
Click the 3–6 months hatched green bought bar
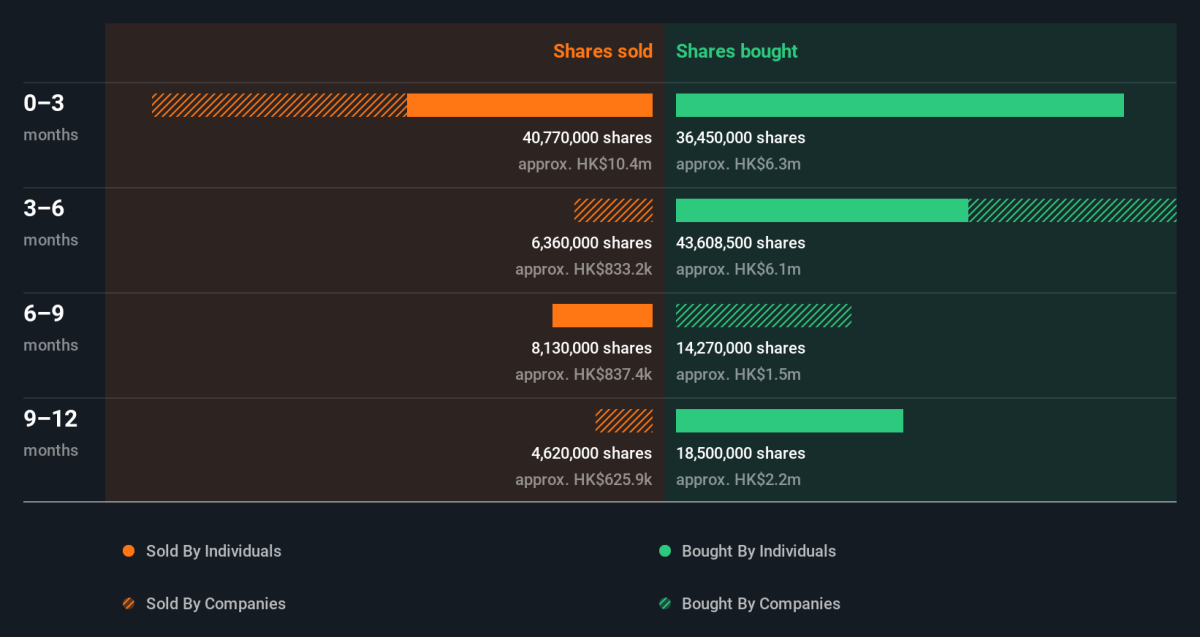(1072, 210)
